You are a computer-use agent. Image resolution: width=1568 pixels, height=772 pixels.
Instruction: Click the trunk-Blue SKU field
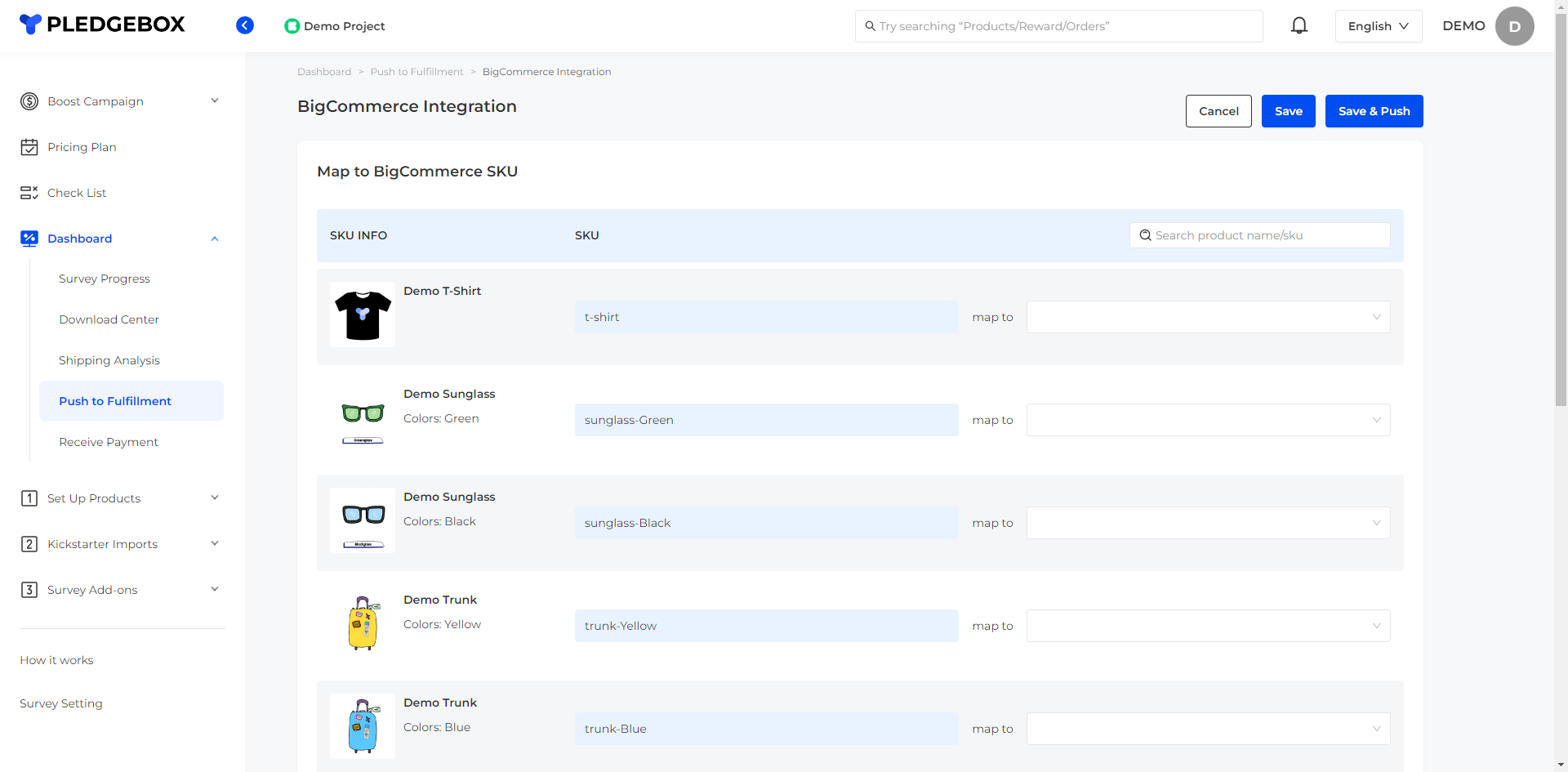pos(767,729)
